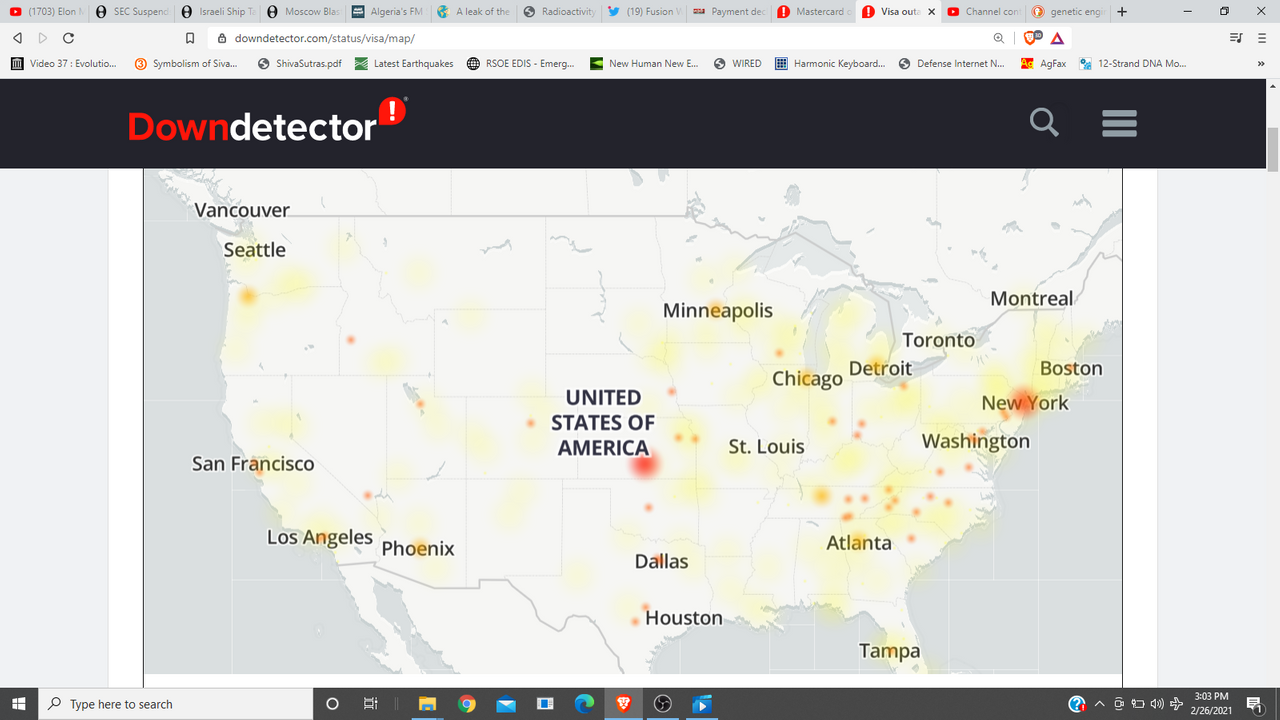Click the Brave Rewards triangle icon
The image size is (1280, 720).
pyautogui.click(x=1057, y=38)
